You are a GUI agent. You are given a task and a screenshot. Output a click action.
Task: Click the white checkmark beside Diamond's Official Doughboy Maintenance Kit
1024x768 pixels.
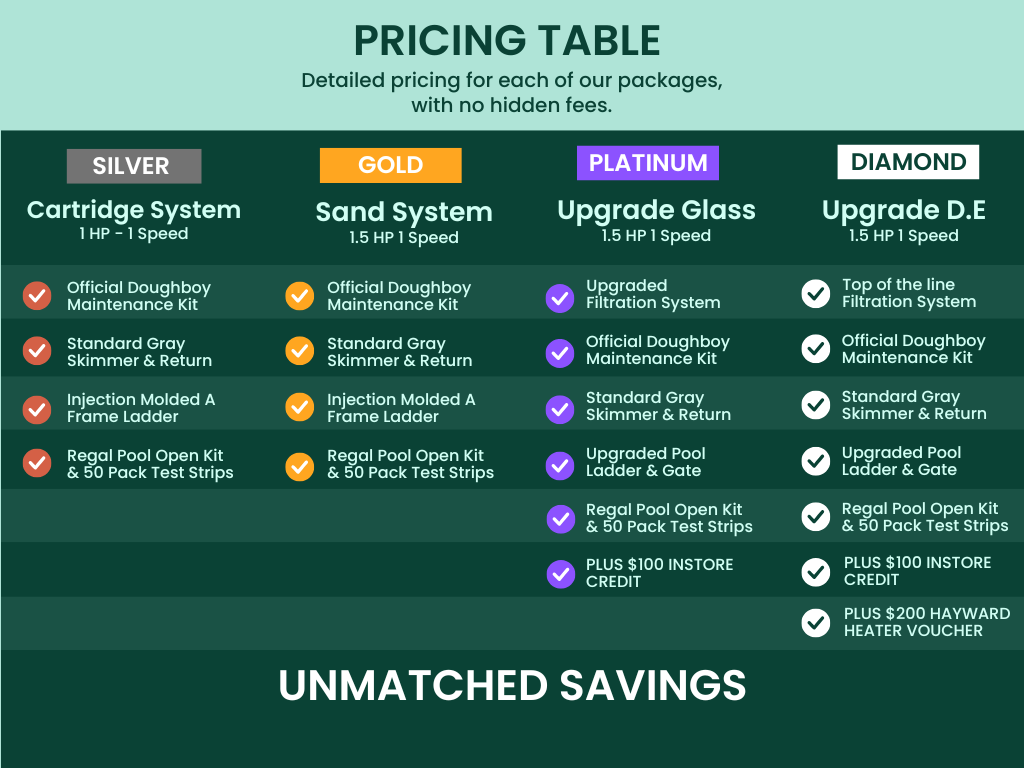816,349
